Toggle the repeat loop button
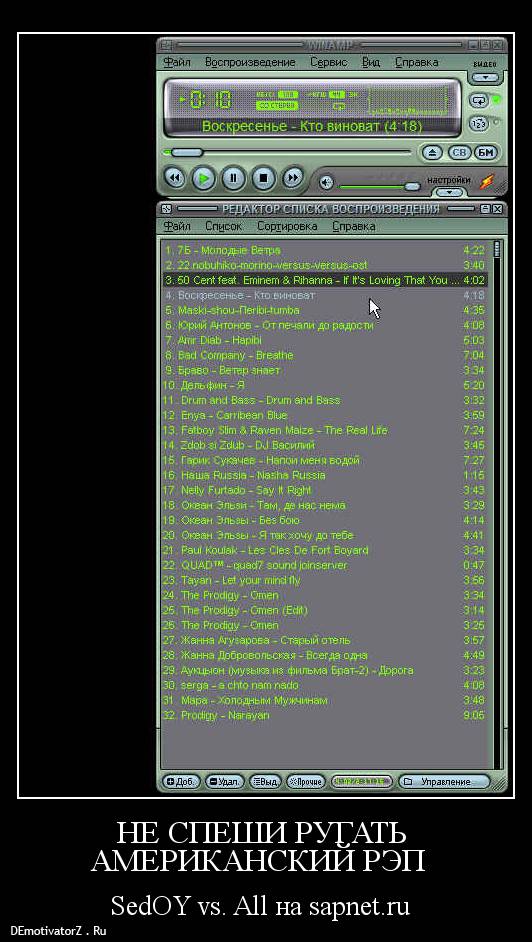This screenshot has height=942, width=532. pos(479,100)
